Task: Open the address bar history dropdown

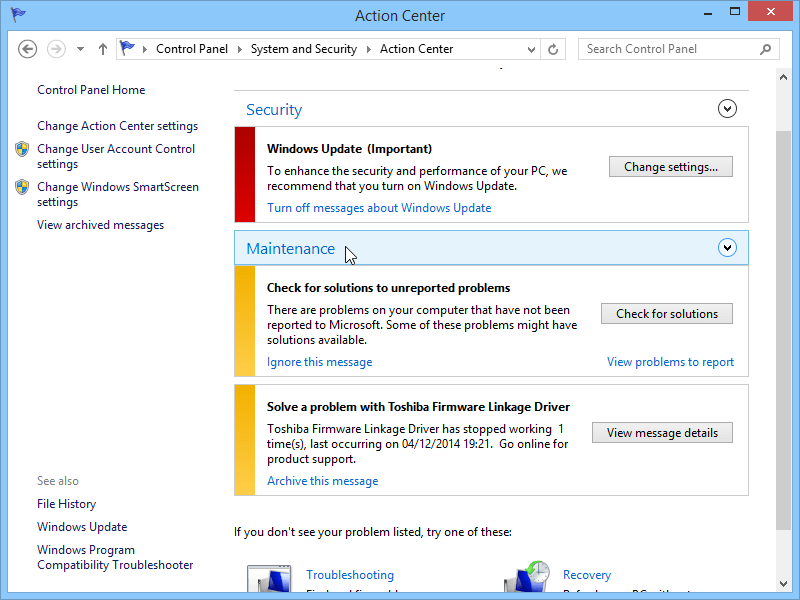Action: (531, 49)
